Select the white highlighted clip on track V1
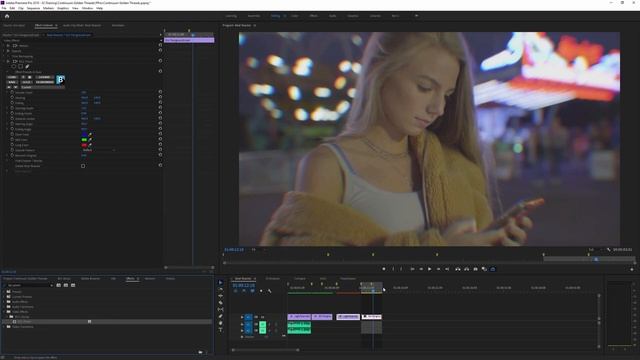The width and height of the screenshot is (640, 360). [372, 317]
